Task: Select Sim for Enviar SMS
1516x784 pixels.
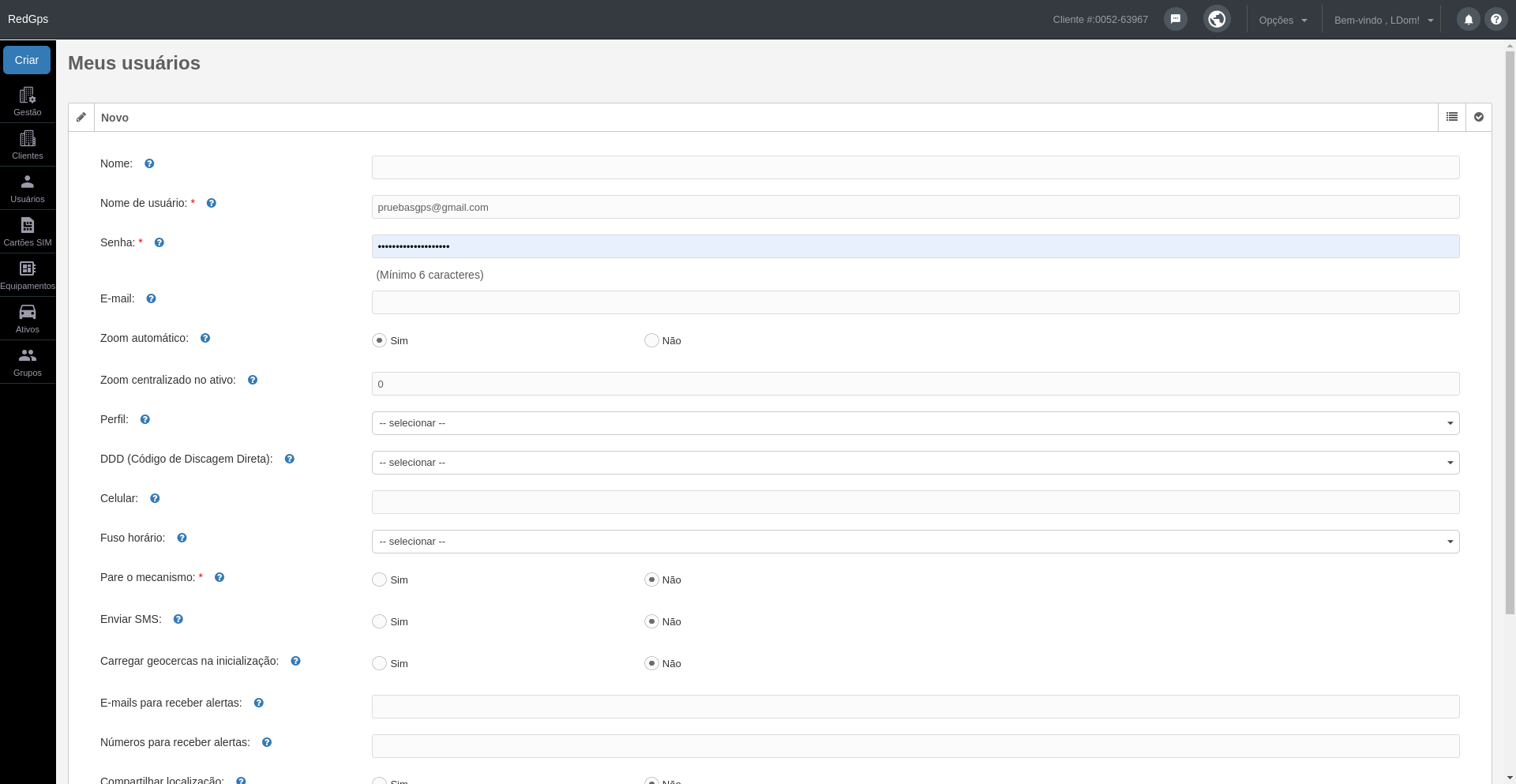Action: (x=379, y=621)
